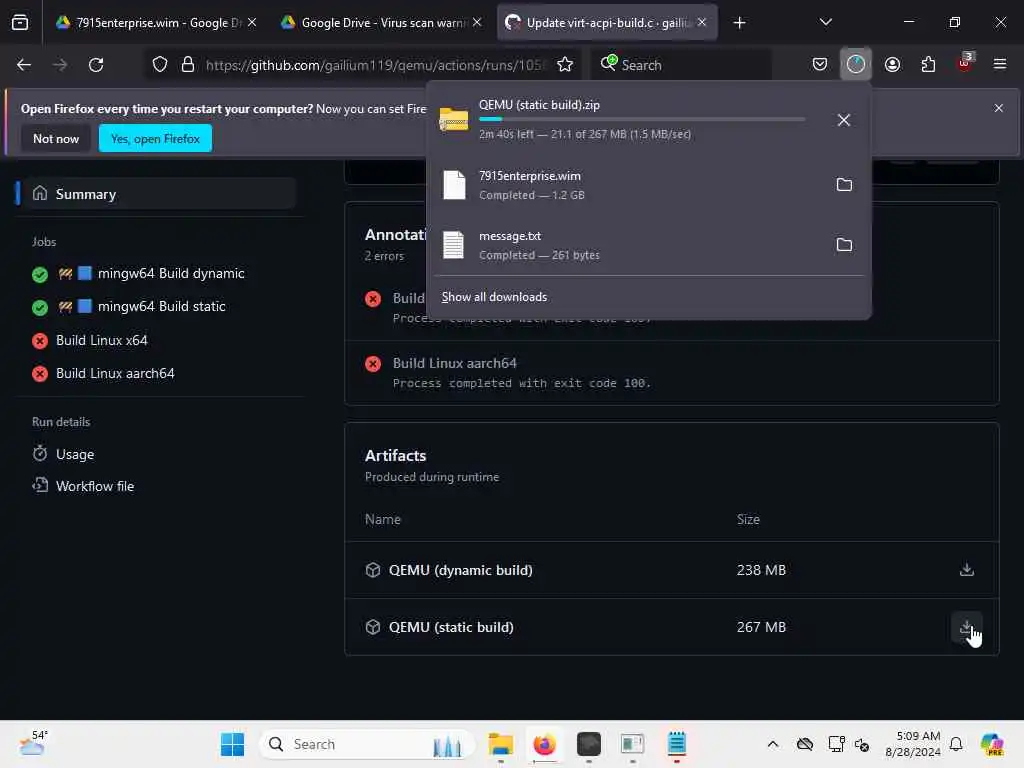1024x768 pixels.
Task: Open File Explorer from taskbar
Action: tap(501, 744)
